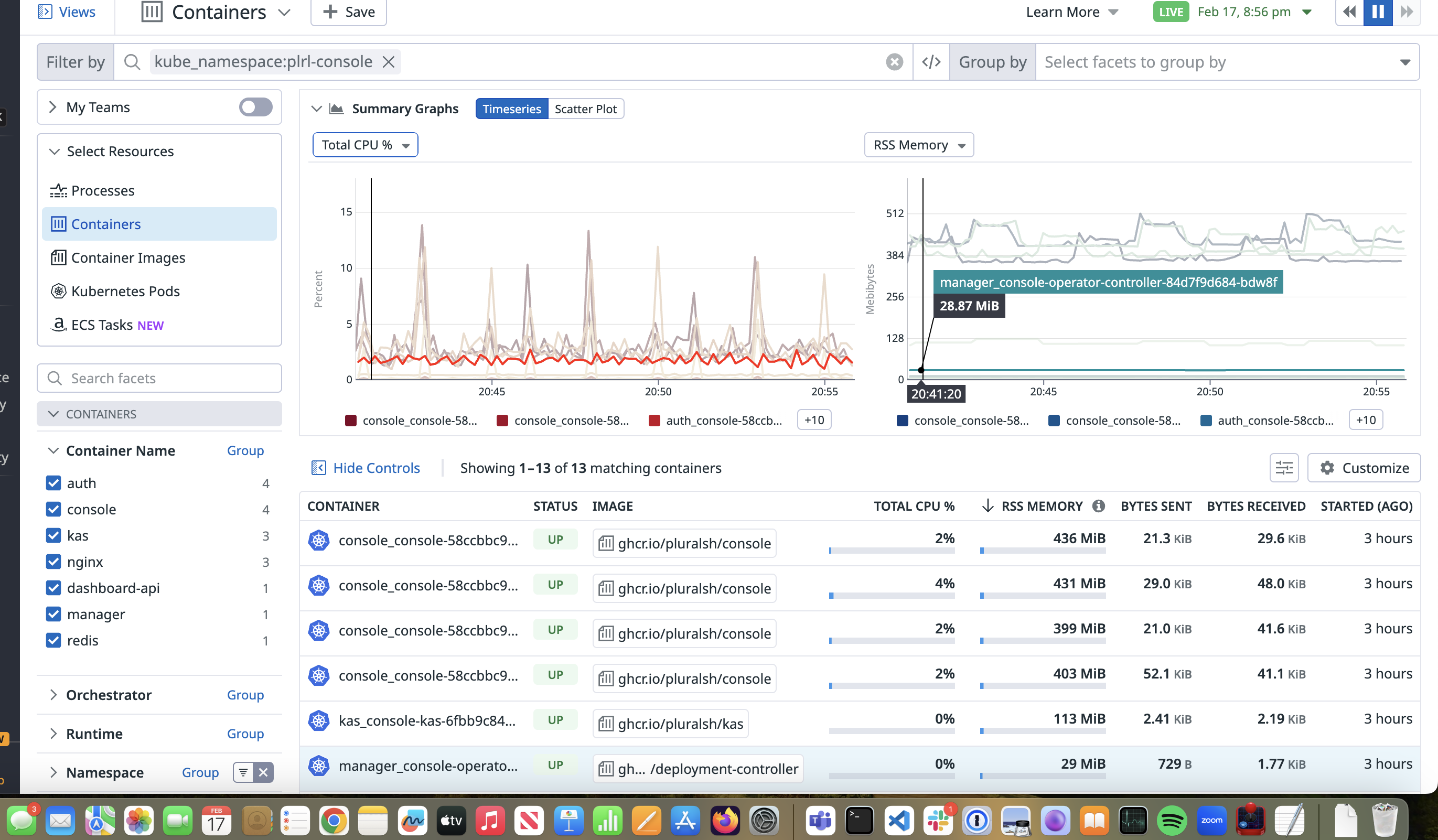Open Visual Studio Code from Dock
This screenshot has height=840, width=1438.
tap(899, 821)
